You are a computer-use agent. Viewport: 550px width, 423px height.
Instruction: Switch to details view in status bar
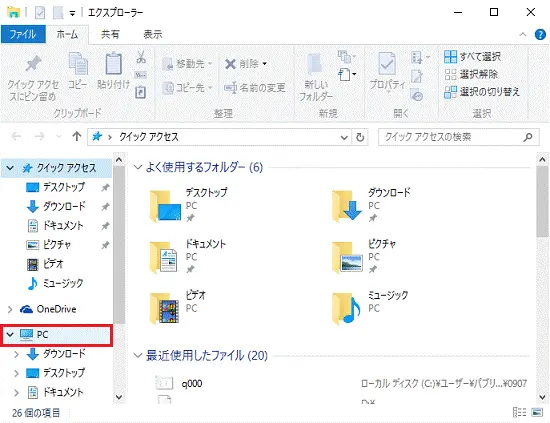[x=519, y=412]
